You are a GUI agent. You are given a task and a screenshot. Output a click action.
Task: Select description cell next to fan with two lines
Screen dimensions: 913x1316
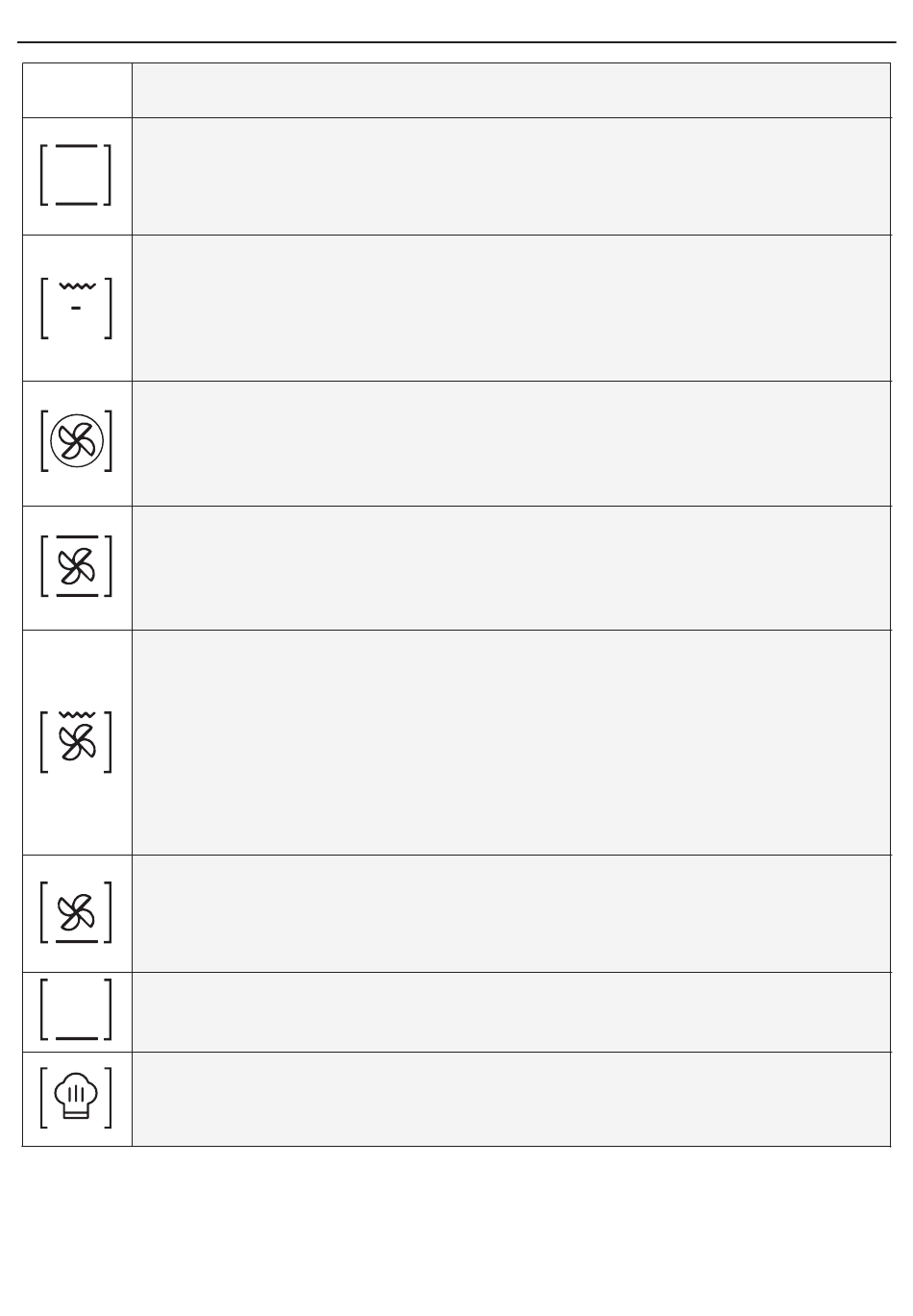[x=511, y=568]
